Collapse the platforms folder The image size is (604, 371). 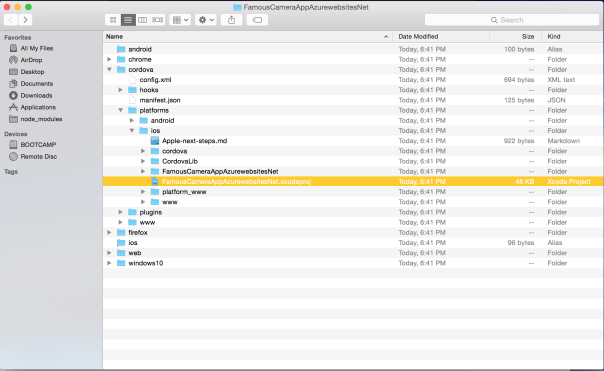point(121,110)
